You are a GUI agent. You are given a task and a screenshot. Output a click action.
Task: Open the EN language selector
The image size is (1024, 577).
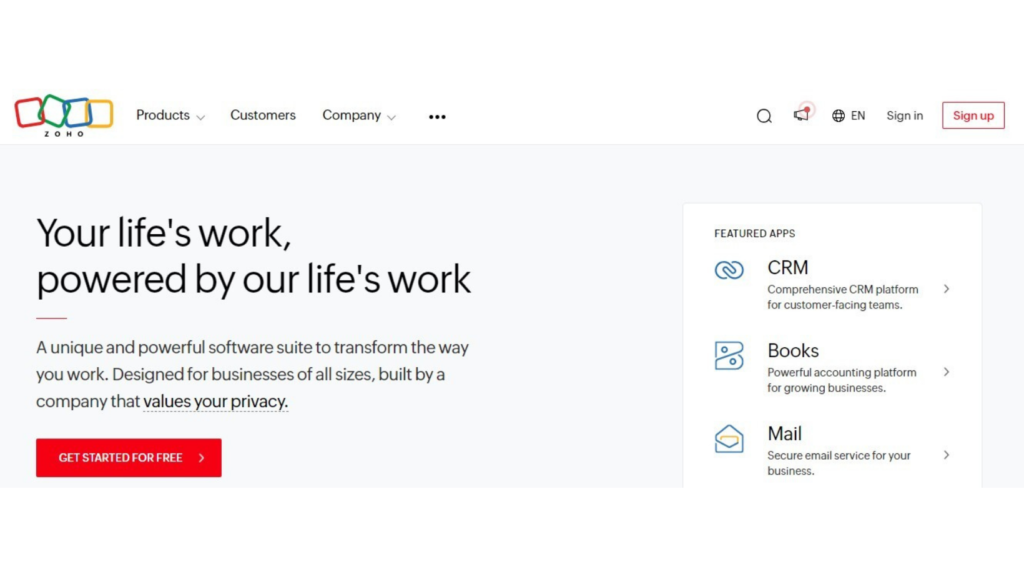[x=858, y=116]
